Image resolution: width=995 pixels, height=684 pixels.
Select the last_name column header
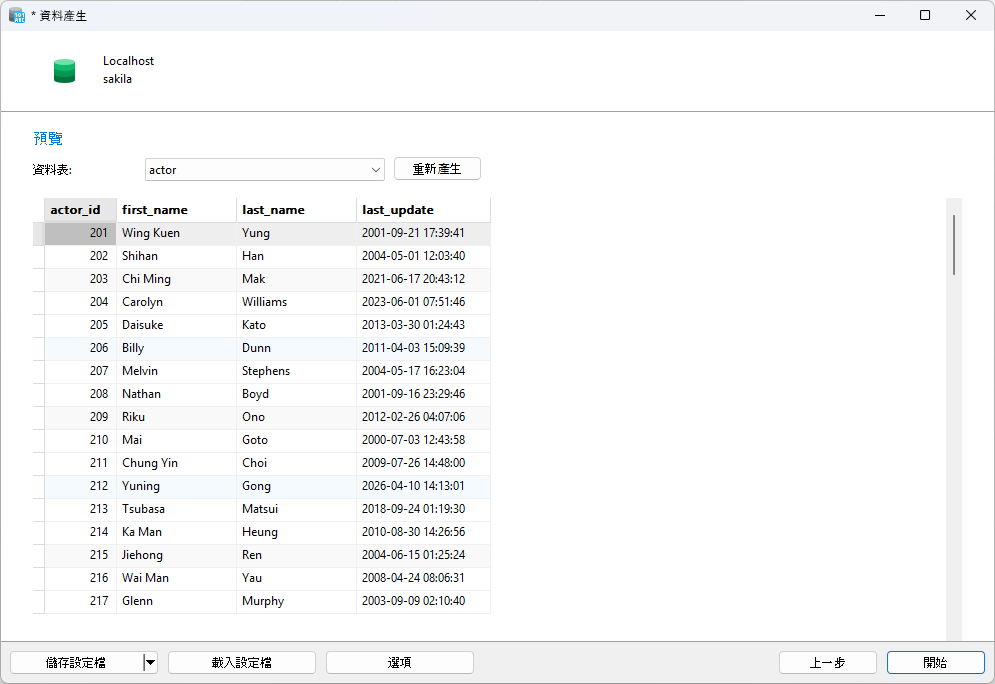296,210
